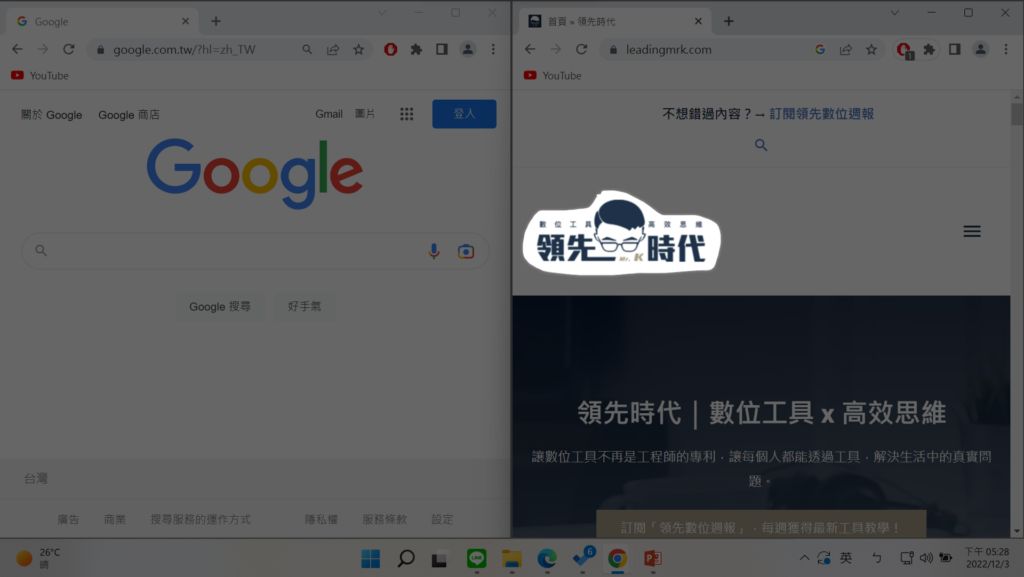Click search lens icon in Google address bar

point(307,49)
